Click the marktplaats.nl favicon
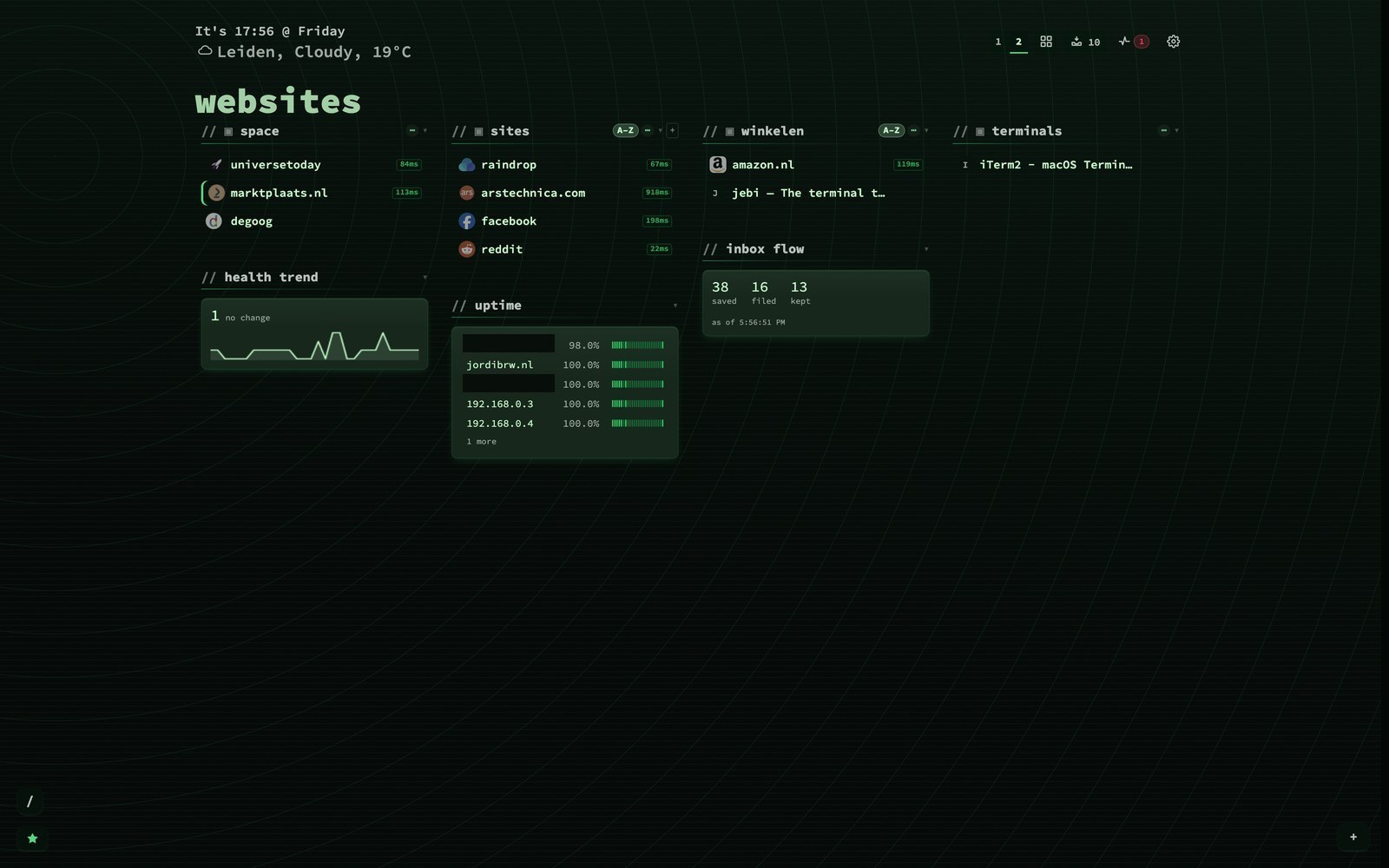This screenshot has height=868, width=1389. [216, 193]
